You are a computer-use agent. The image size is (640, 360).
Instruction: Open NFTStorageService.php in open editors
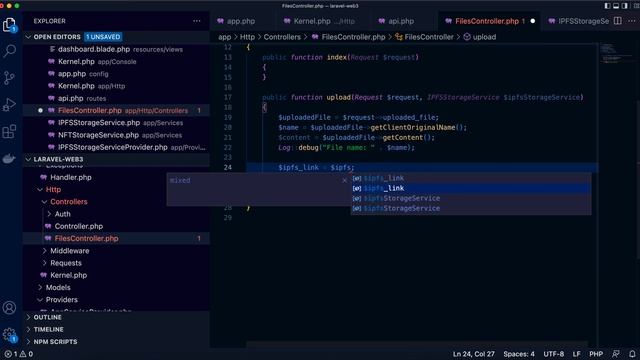(x=116, y=135)
